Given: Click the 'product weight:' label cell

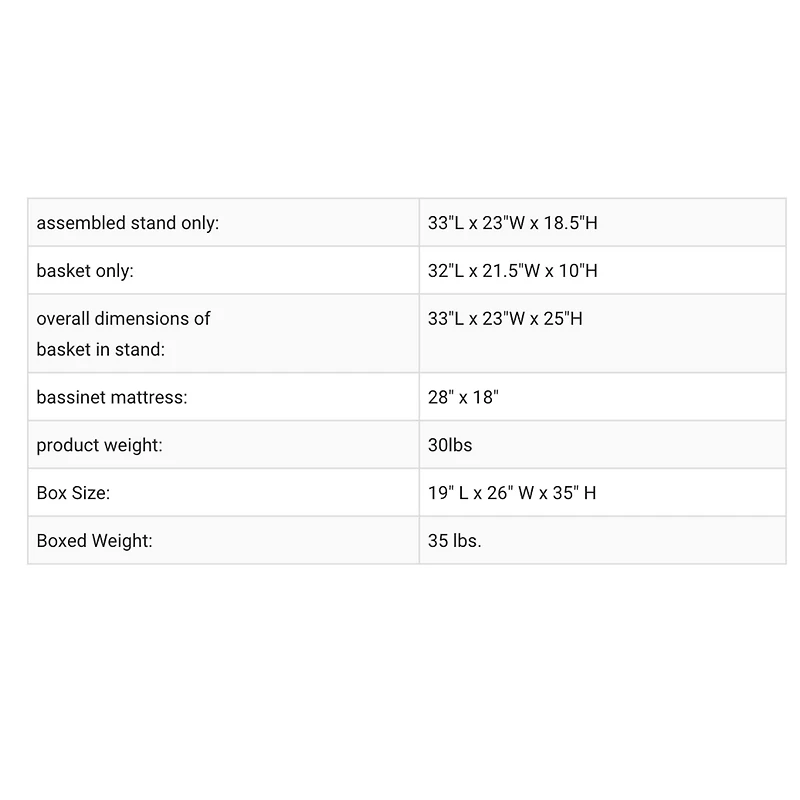Looking at the screenshot, I should [x=99, y=445].
